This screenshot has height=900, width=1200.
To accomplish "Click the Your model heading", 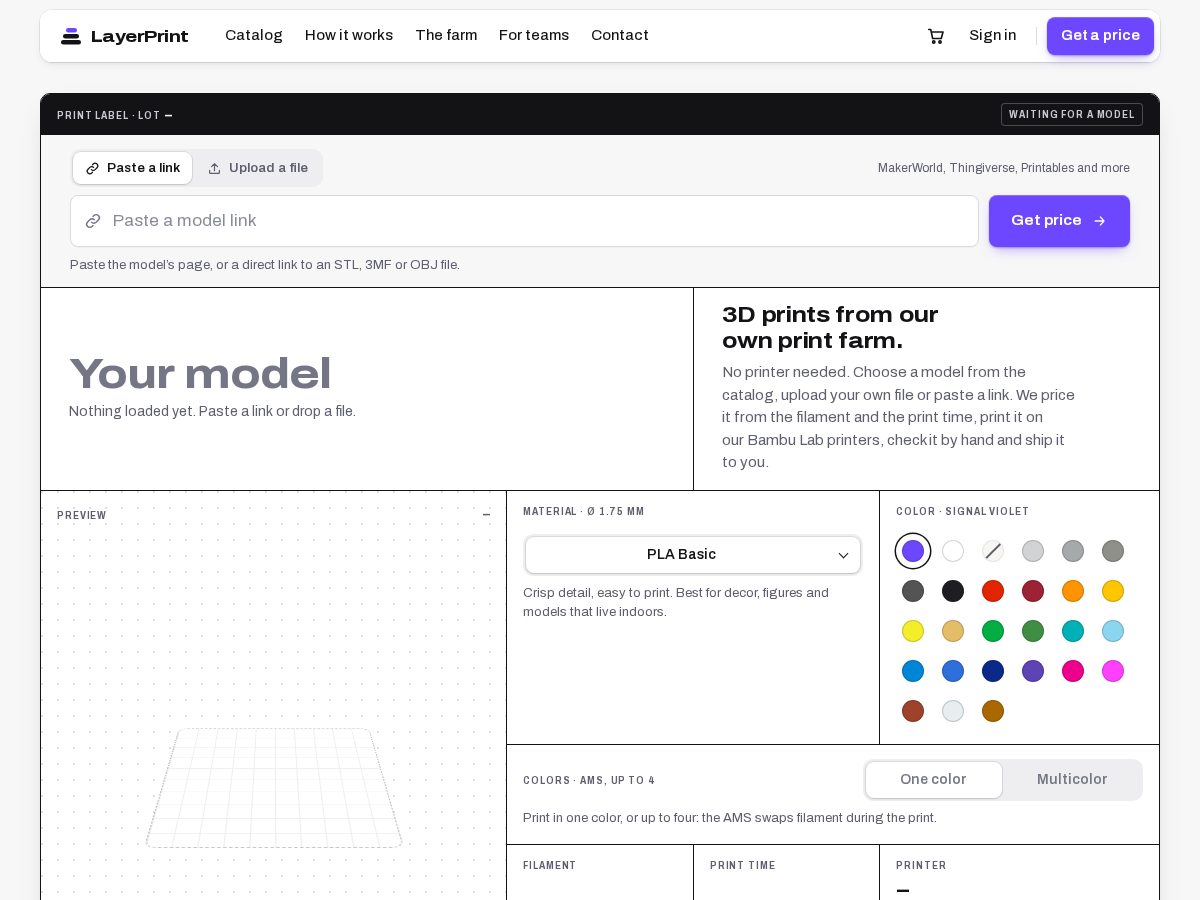I will 200,374.
